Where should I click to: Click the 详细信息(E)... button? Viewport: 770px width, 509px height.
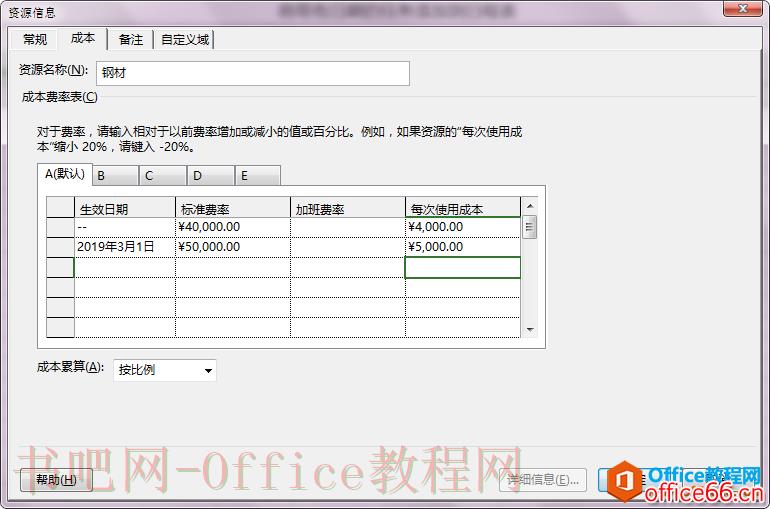click(x=543, y=480)
